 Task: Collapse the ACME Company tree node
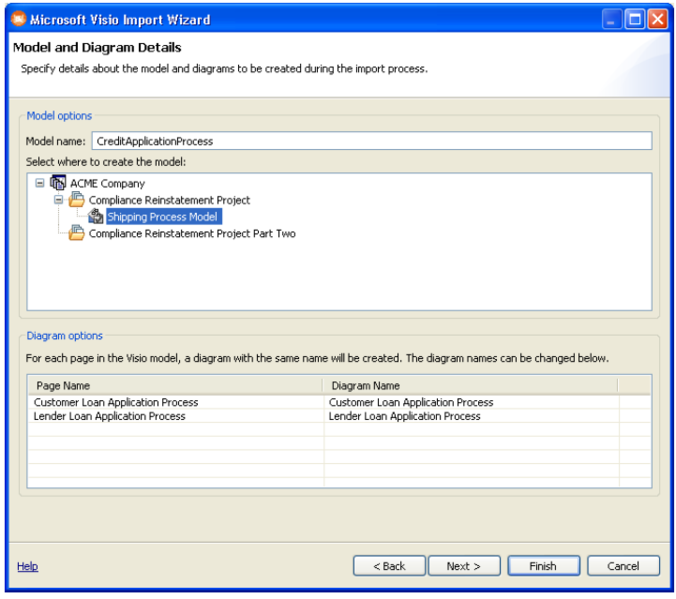click(40, 183)
